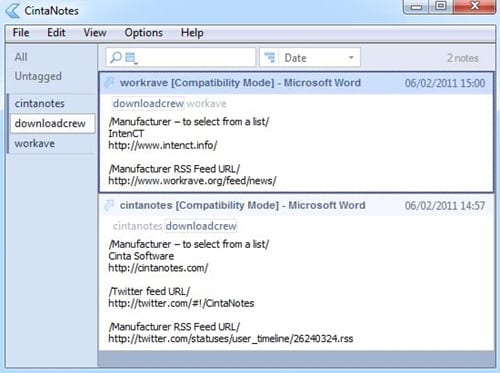Image resolution: width=500 pixels, height=373 pixels.
Task: Click the 06/02/2011 15:00 date
Action: tap(445, 83)
